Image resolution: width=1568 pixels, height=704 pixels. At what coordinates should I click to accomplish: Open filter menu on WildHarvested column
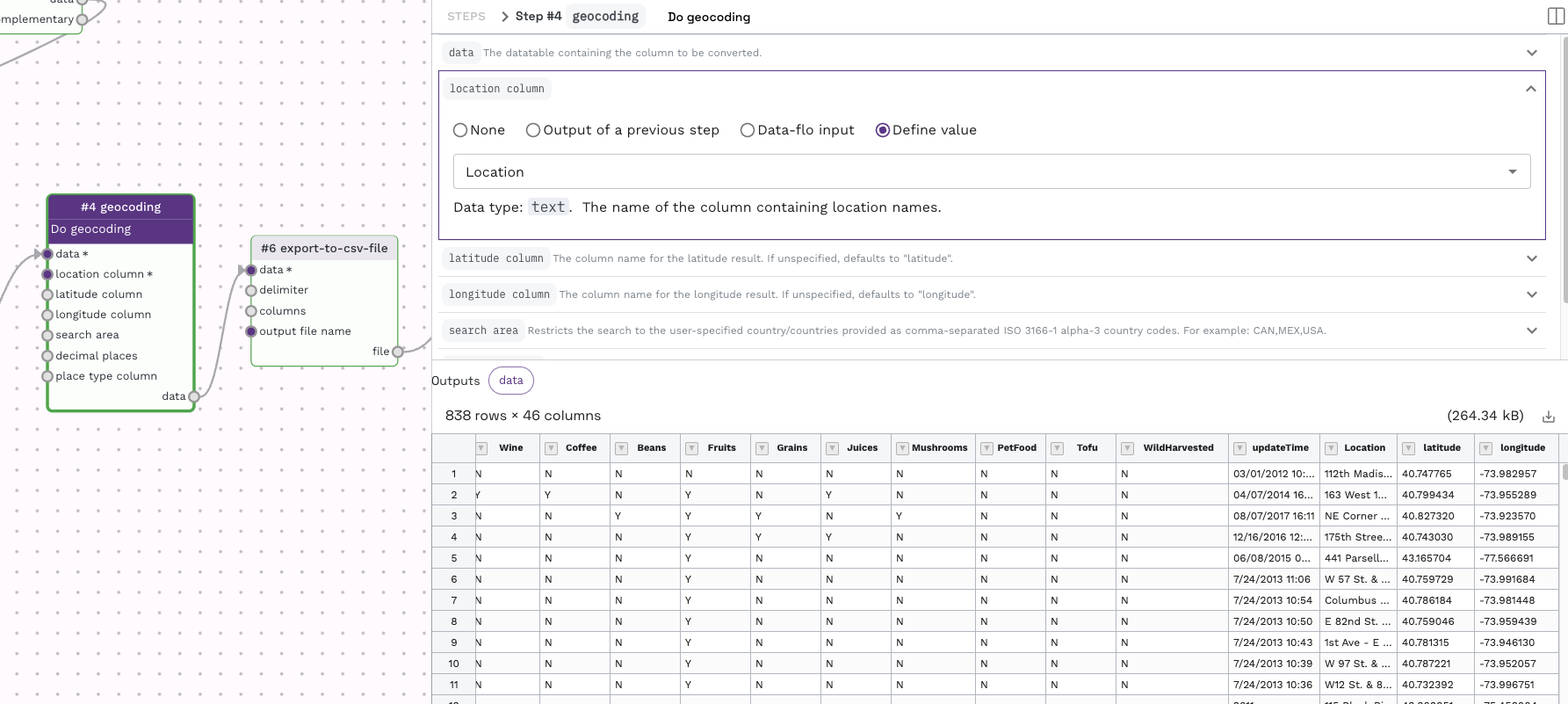pos(1127,448)
